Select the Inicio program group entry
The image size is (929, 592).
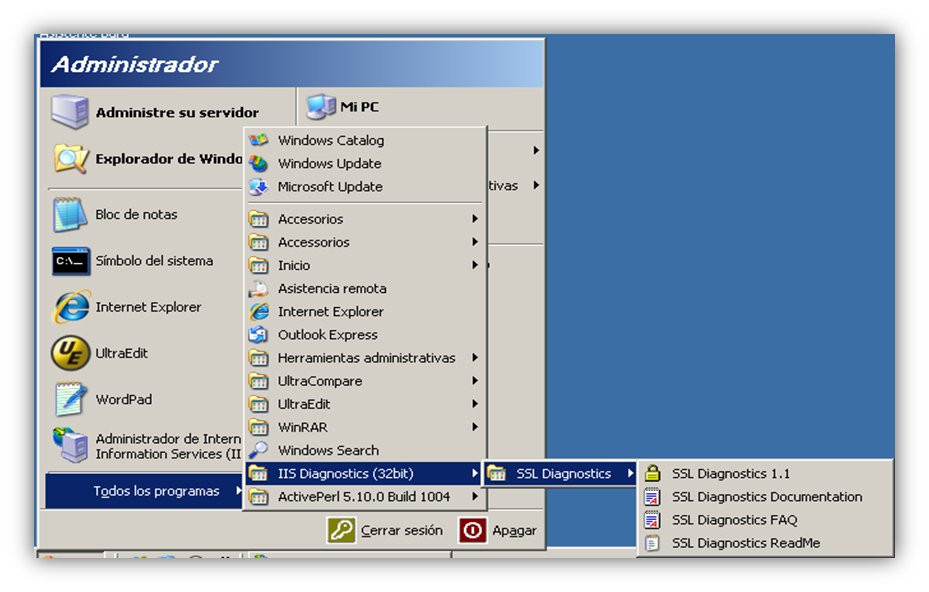click(364, 265)
